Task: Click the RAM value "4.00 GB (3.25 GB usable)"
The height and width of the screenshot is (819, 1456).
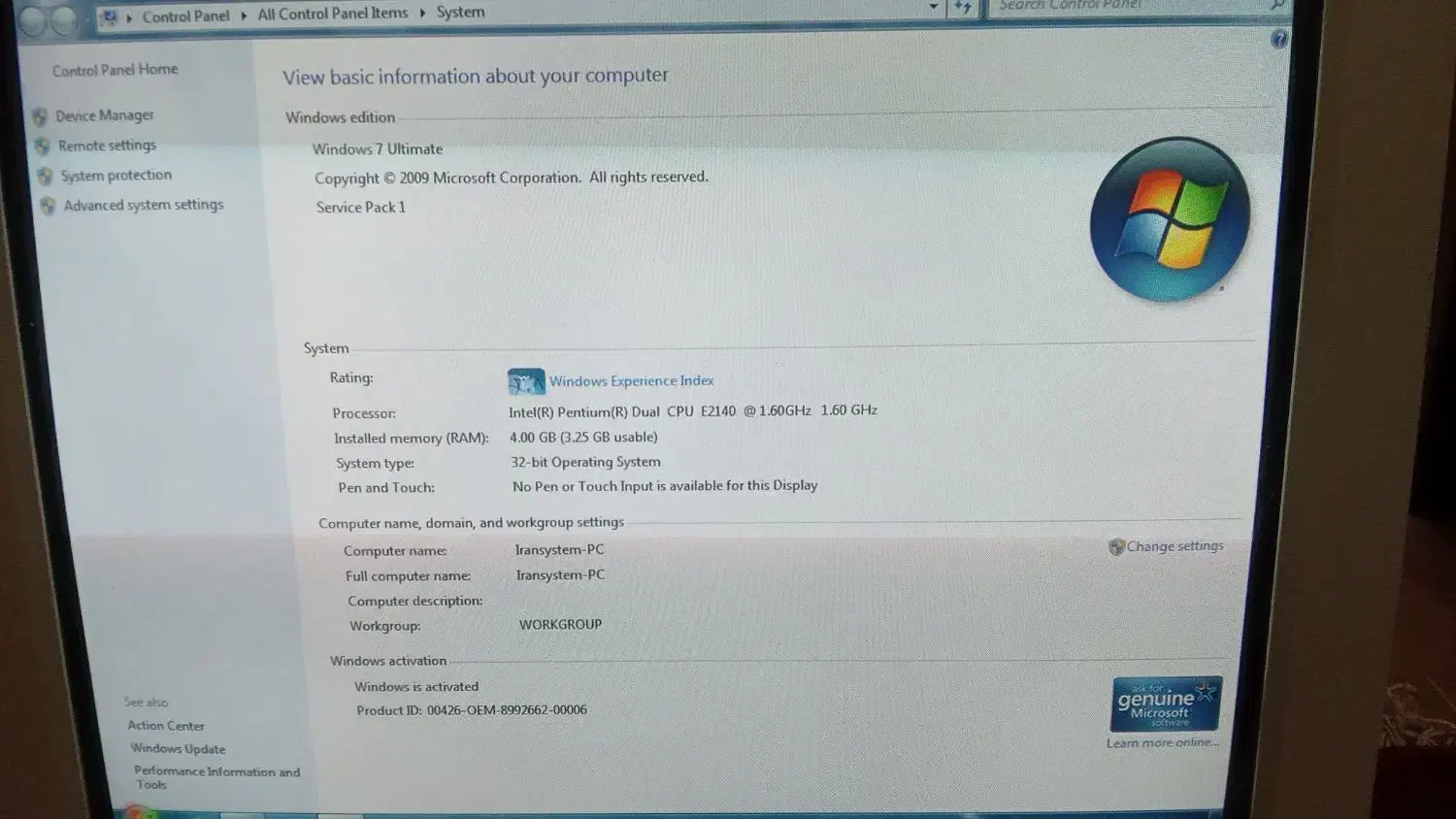Action: pyautogui.click(x=583, y=438)
